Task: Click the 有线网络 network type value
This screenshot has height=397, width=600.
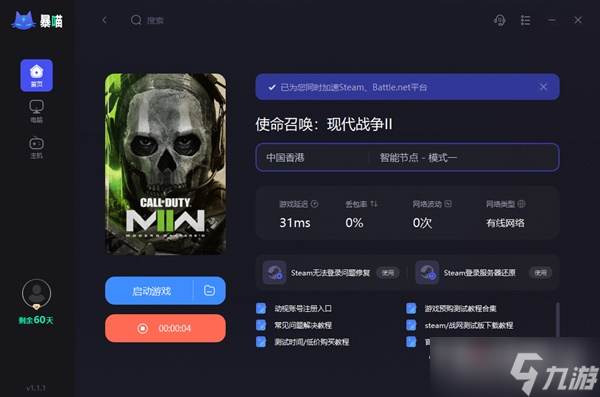Action: (x=505, y=223)
